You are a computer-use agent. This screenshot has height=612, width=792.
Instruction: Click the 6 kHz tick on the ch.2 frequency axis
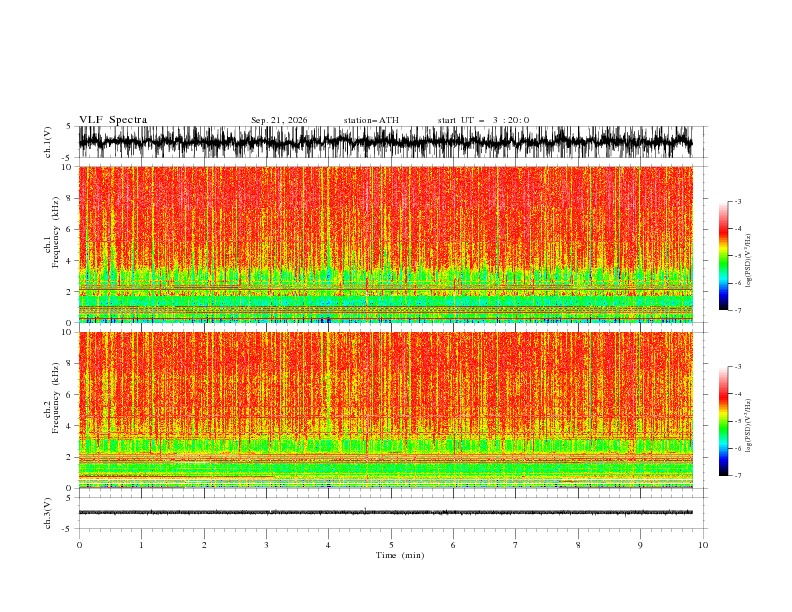pyautogui.click(x=71, y=394)
